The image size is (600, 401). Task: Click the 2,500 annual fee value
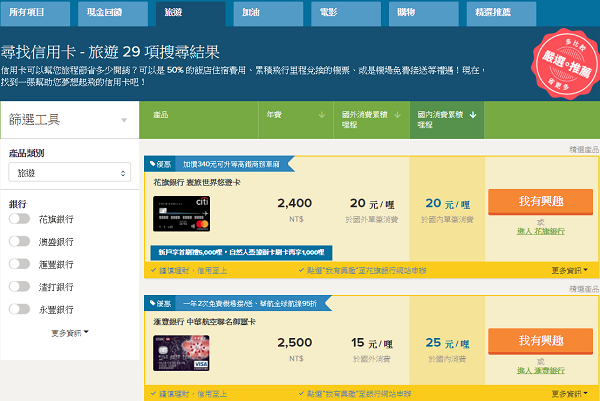[x=295, y=342]
